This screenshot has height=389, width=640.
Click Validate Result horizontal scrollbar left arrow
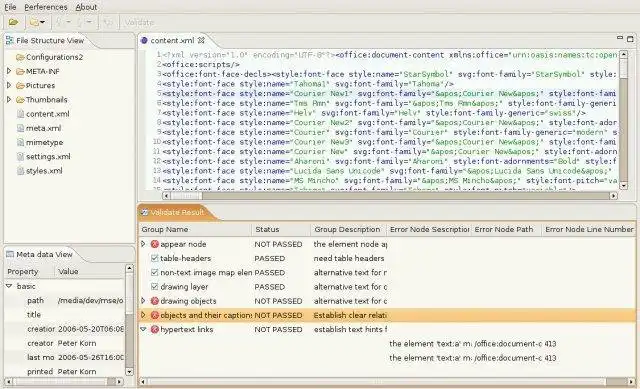143,382
